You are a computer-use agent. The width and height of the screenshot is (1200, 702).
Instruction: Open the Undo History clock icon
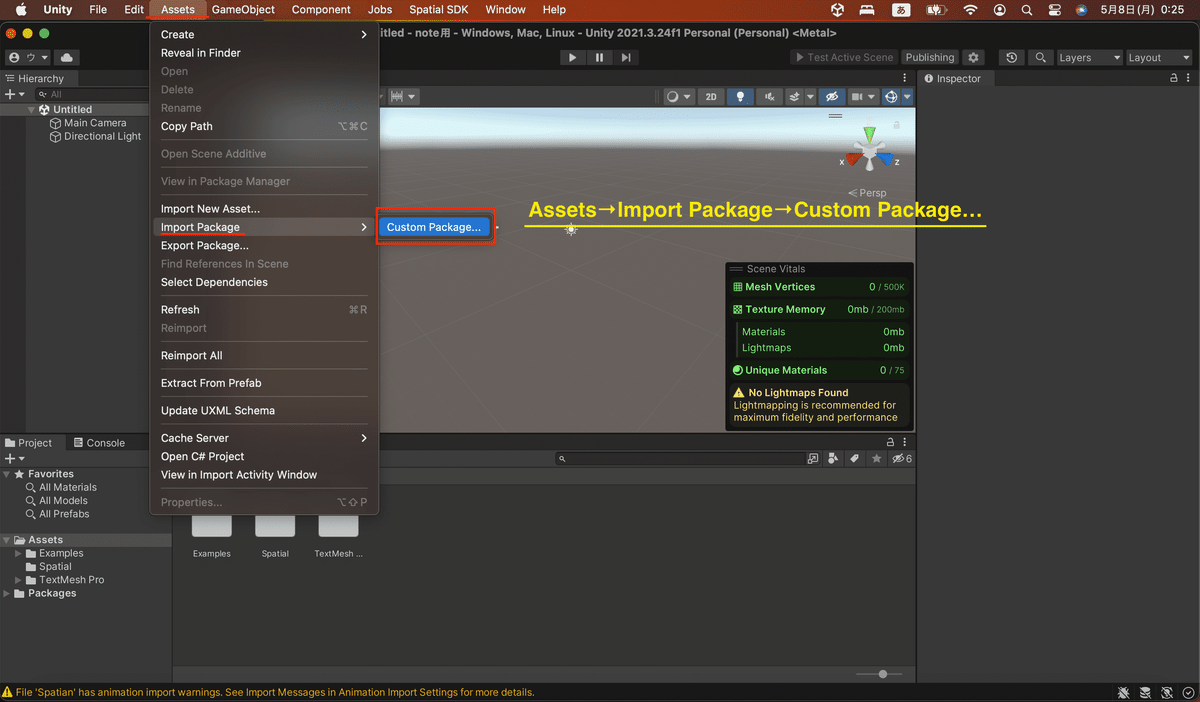1012,58
